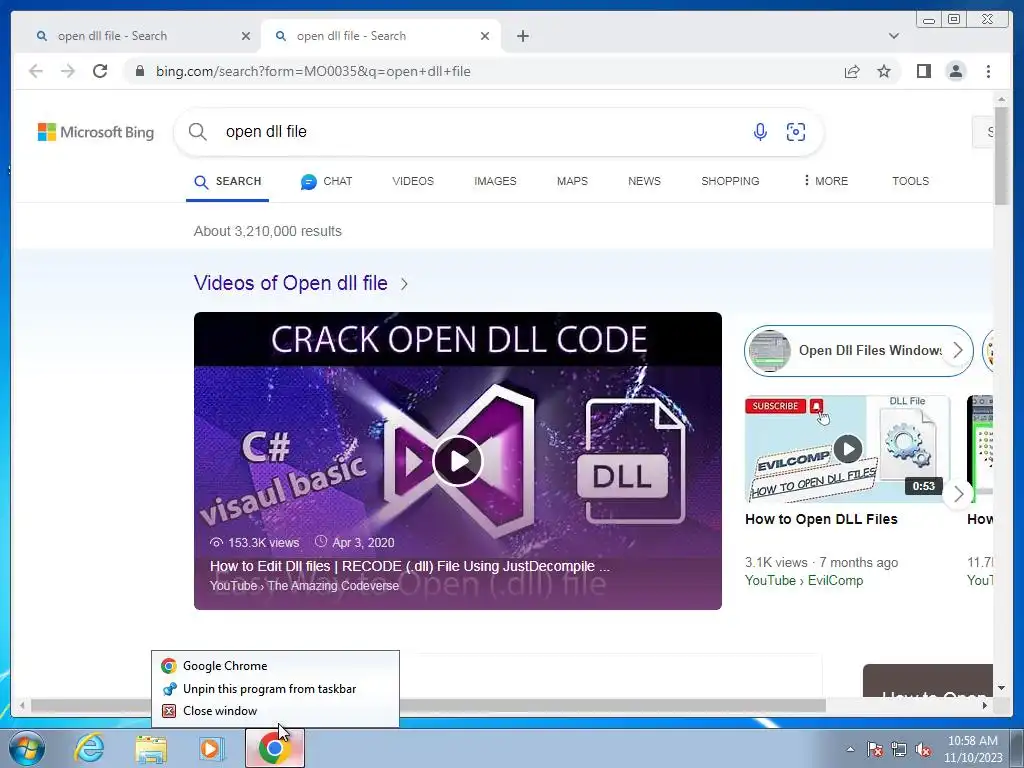The width and height of the screenshot is (1024, 768).
Task: Play the Crack Open DLL Code video
Action: click(x=457, y=461)
